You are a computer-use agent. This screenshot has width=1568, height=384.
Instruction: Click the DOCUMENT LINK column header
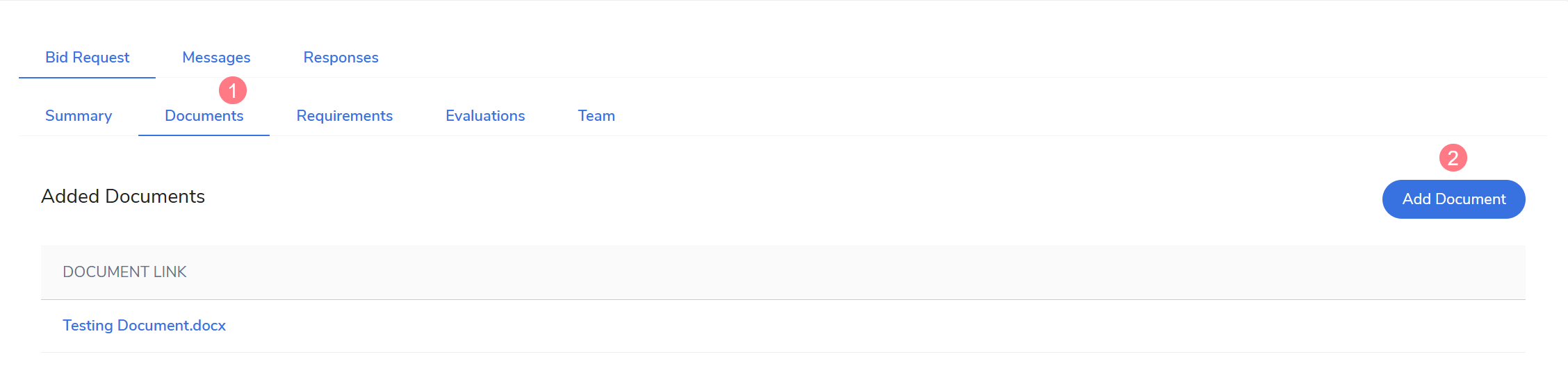pos(124,272)
